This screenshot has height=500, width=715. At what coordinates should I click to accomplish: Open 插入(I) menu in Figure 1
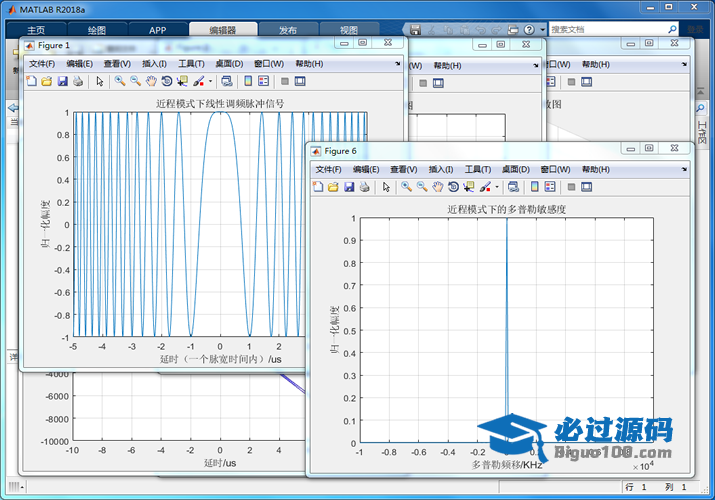tap(154, 64)
